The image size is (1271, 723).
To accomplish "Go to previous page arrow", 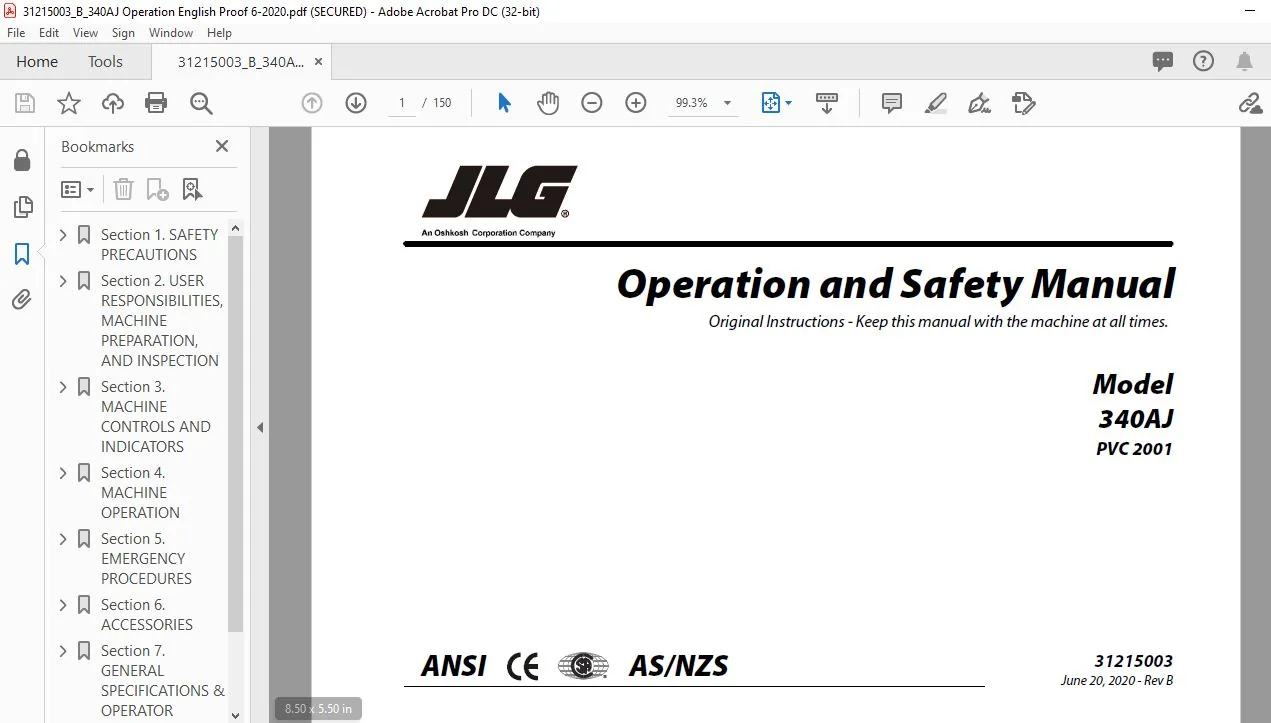I will (x=312, y=103).
